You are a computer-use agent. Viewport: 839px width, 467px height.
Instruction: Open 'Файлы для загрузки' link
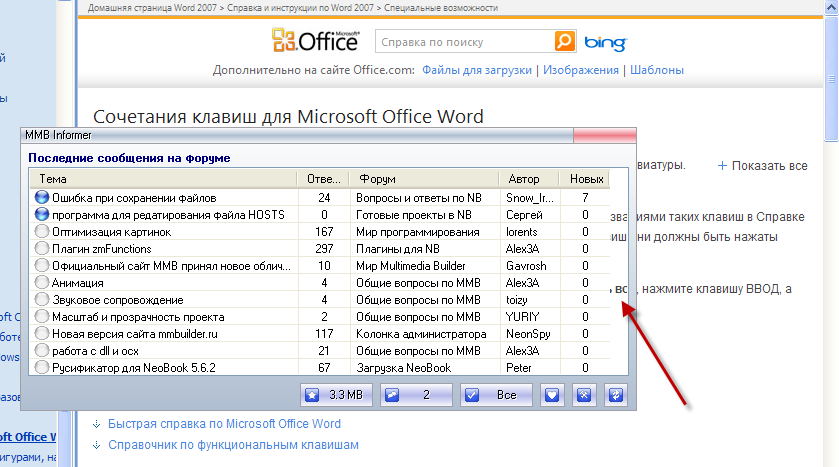477,70
